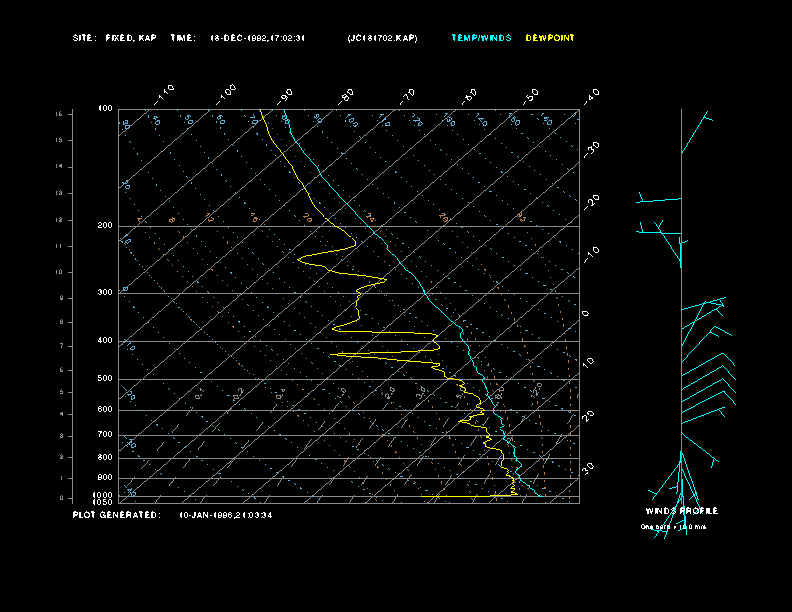Select the 1000 pressure level label
792x612 pixels.
coord(104,495)
